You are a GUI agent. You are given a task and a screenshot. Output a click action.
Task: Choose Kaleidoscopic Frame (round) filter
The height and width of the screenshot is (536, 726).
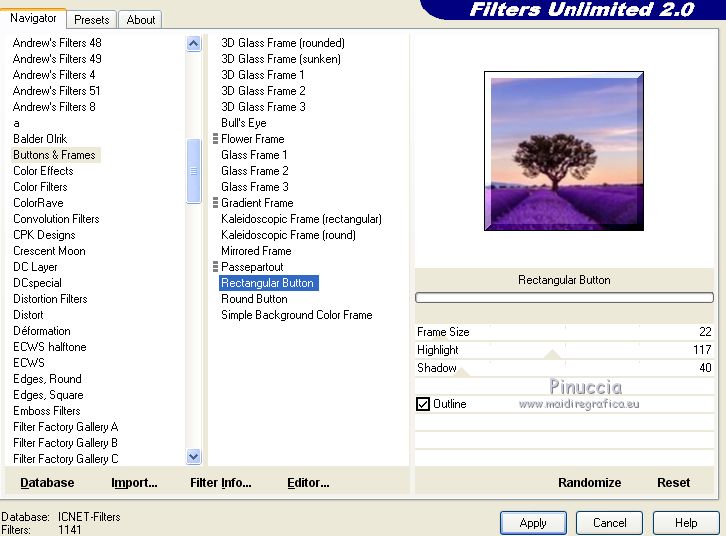pos(288,235)
